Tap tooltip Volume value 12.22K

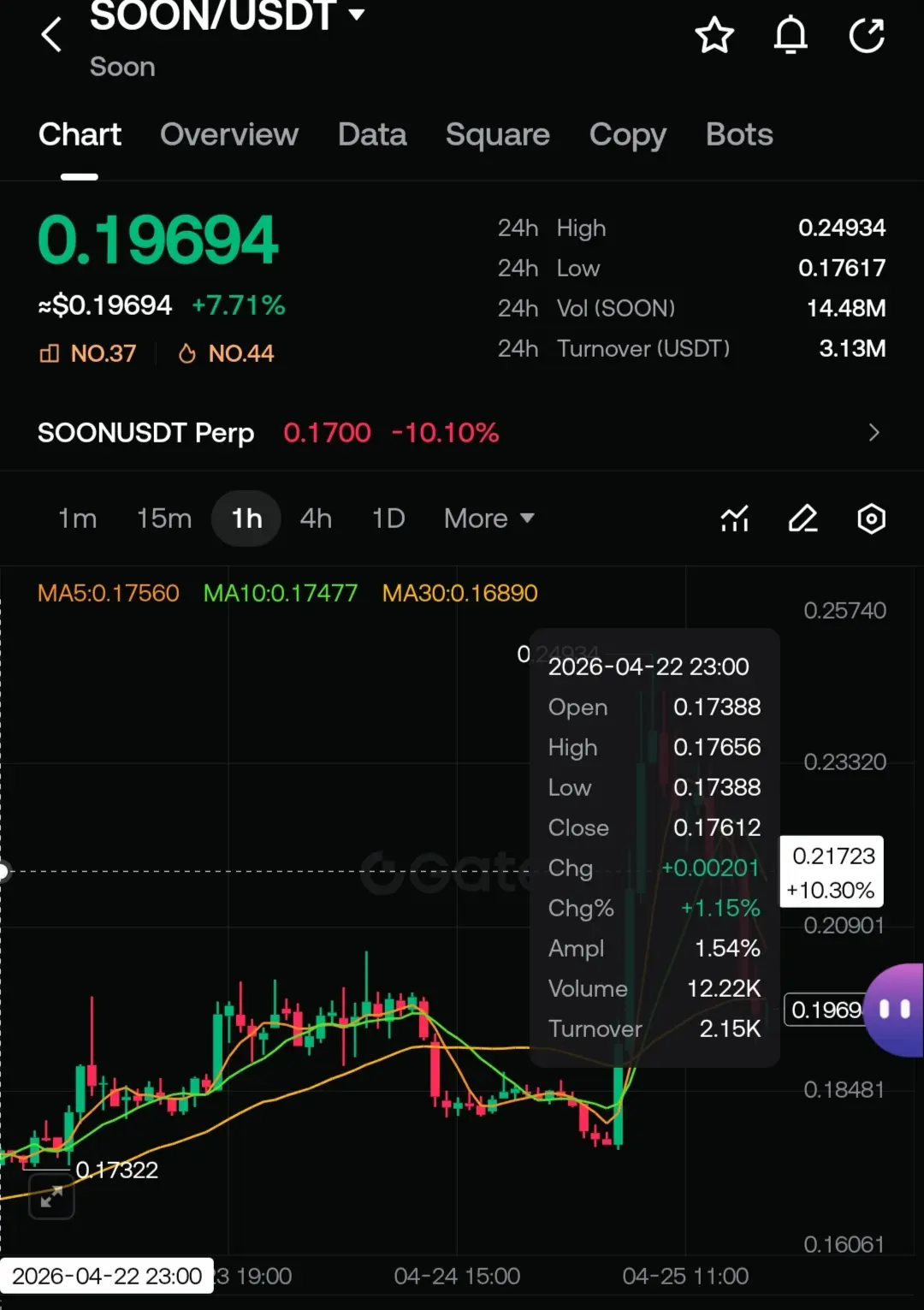tap(724, 988)
